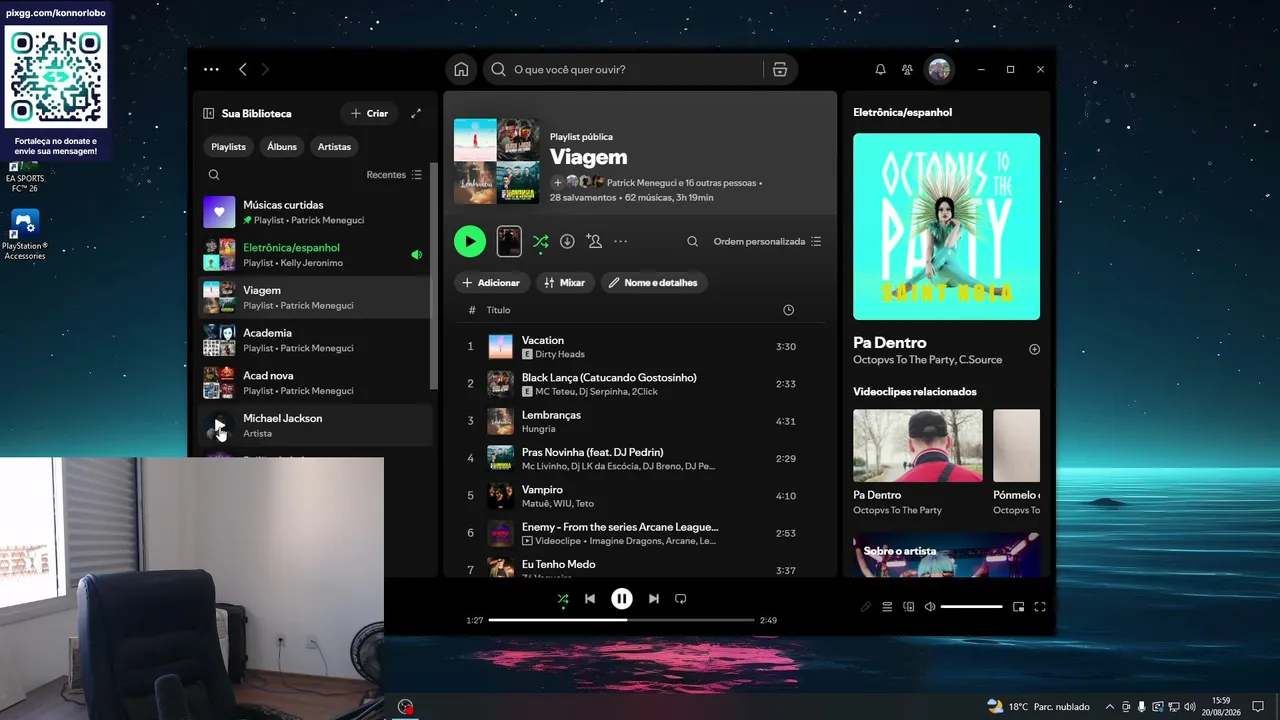Image resolution: width=1280 pixels, height=720 pixels.
Task: Open the Pa Dentro related video thumbnail
Action: pos(918,445)
